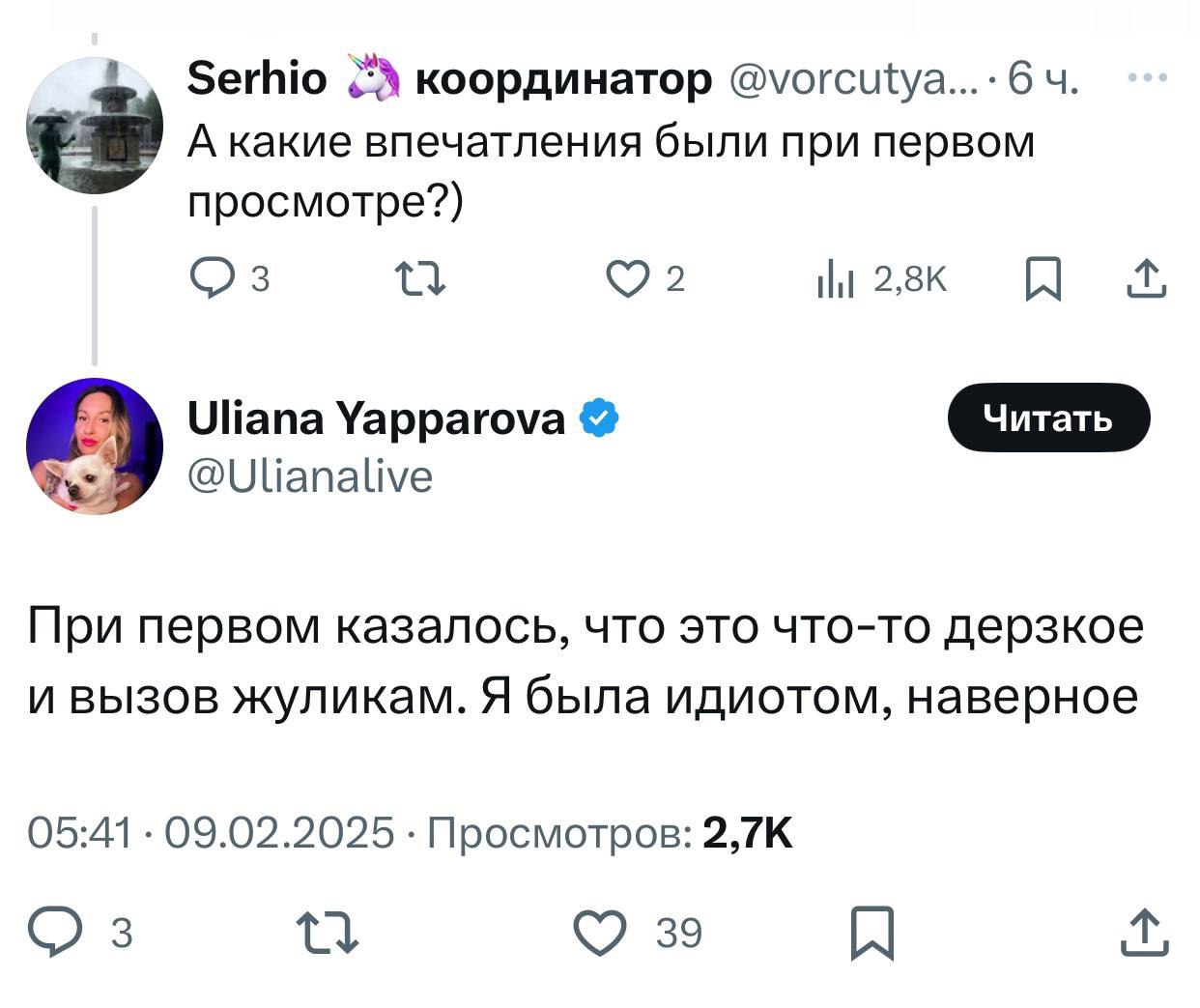
Task: Follow Uliana using the Читать button
Action: pyautogui.click(x=1048, y=418)
